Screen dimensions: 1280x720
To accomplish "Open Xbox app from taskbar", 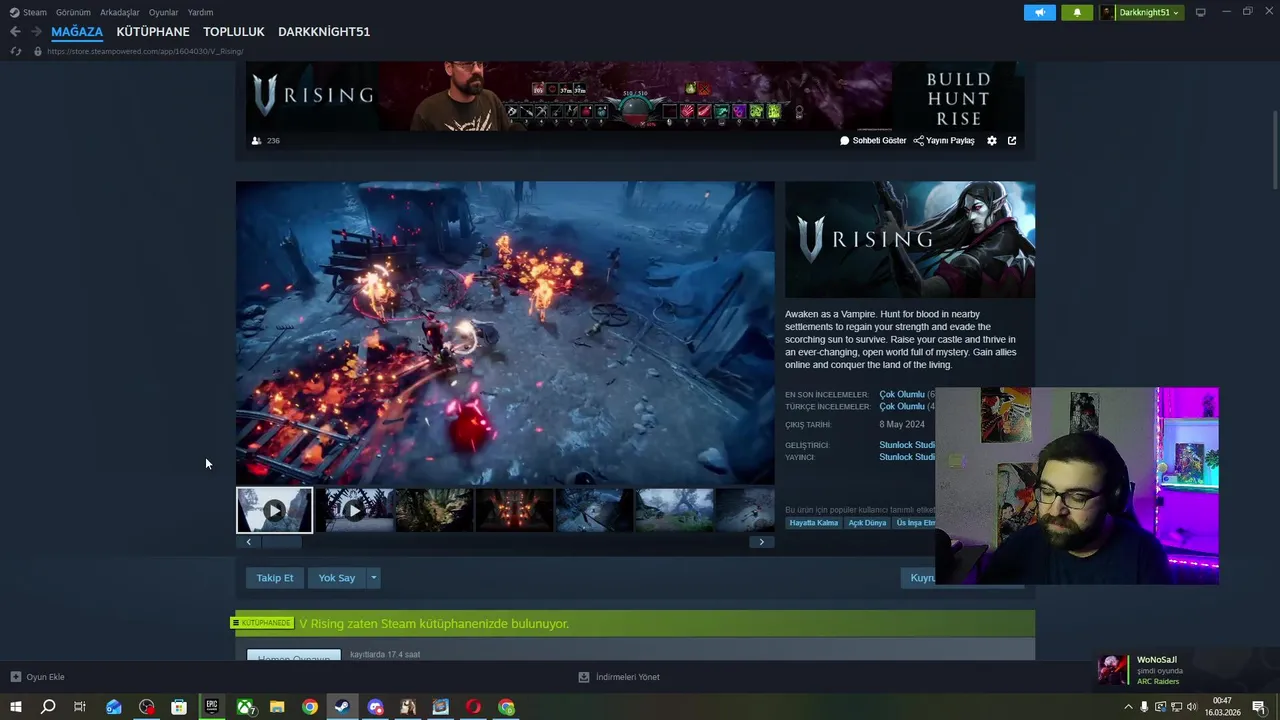I will (x=245, y=707).
